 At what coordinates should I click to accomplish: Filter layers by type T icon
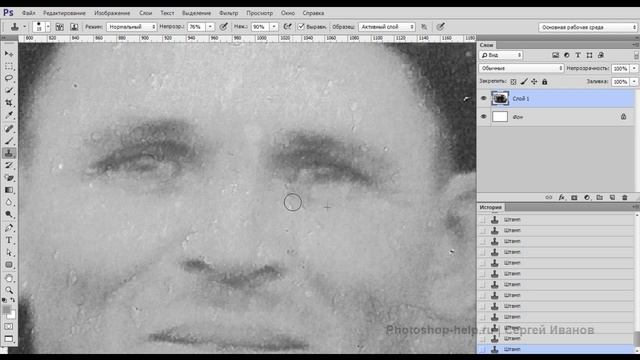click(578, 55)
